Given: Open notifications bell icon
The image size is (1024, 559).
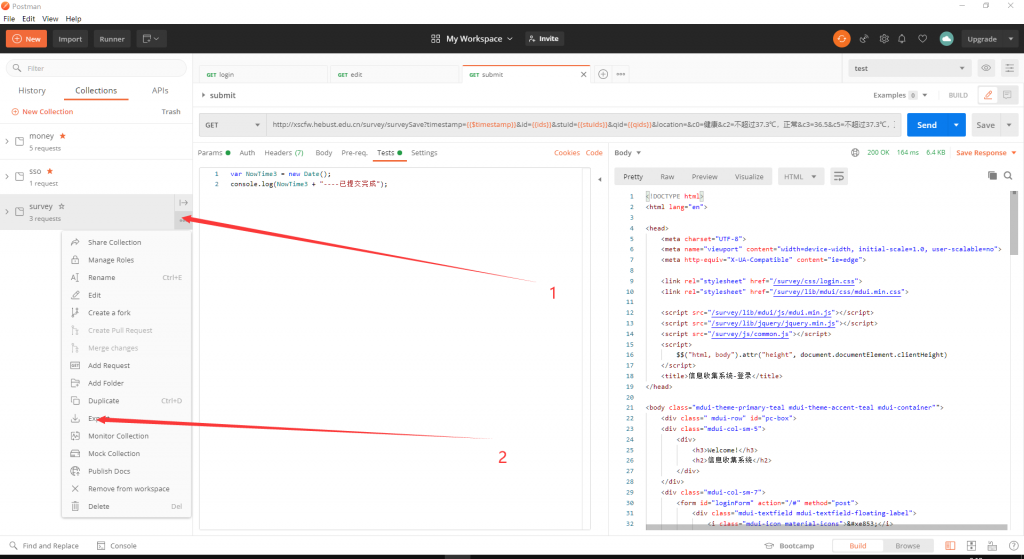Looking at the screenshot, I should click(903, 39).
